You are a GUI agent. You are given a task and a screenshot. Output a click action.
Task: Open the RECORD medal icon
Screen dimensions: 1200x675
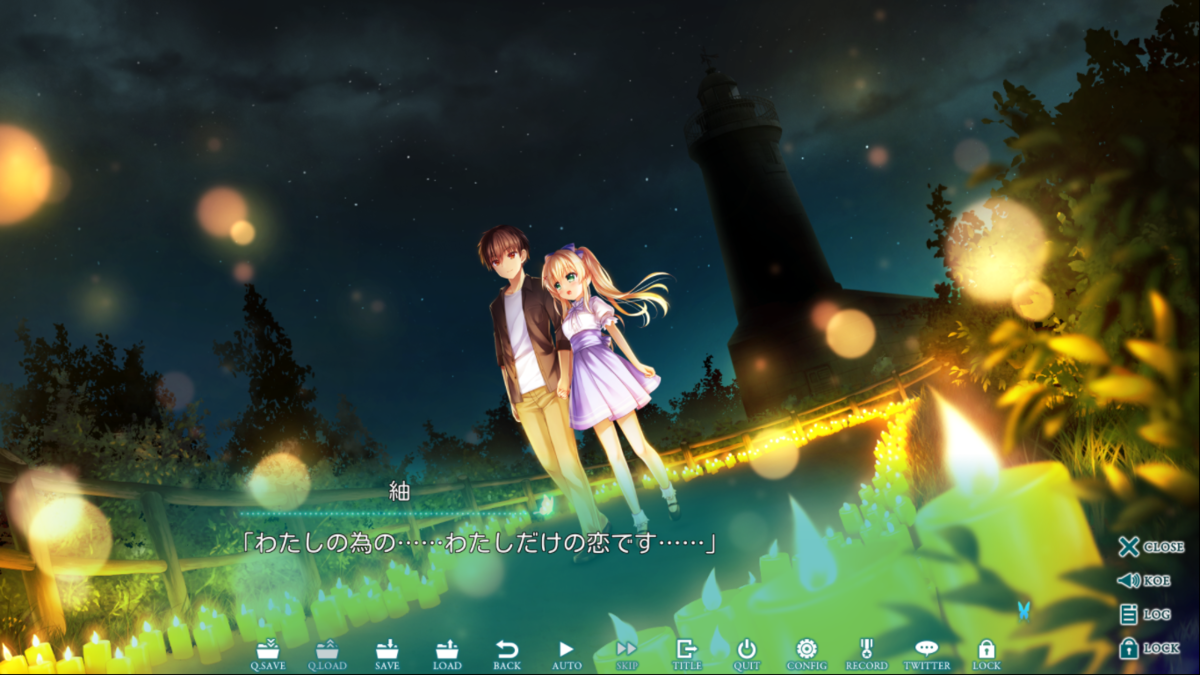click(x=866, y=655)
